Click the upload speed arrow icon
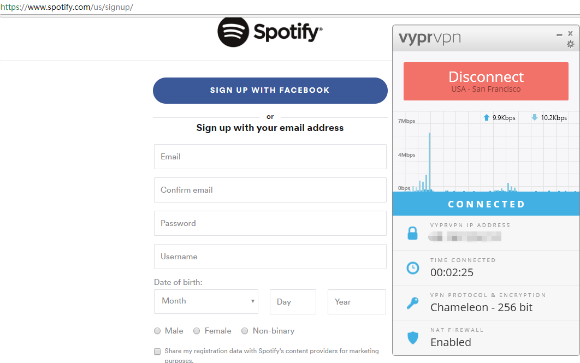This screenshot has width=580, height=363. 486,118
